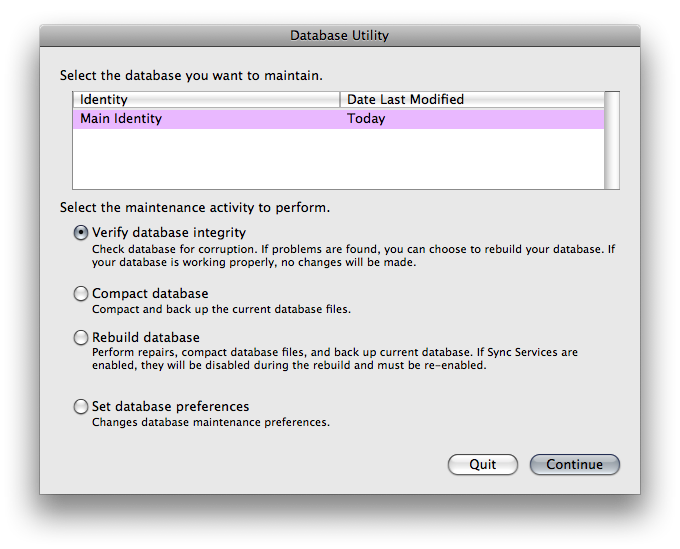The width and height of the screenshot is (680, 549).
Task: Sort by Date Last Modified column header
Action: point(472,100)
